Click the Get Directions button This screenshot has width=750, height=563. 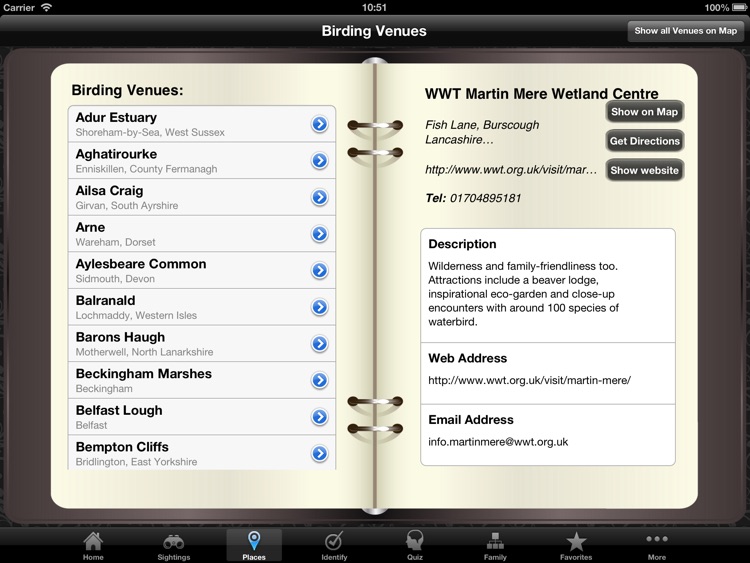tap(644, 141)
